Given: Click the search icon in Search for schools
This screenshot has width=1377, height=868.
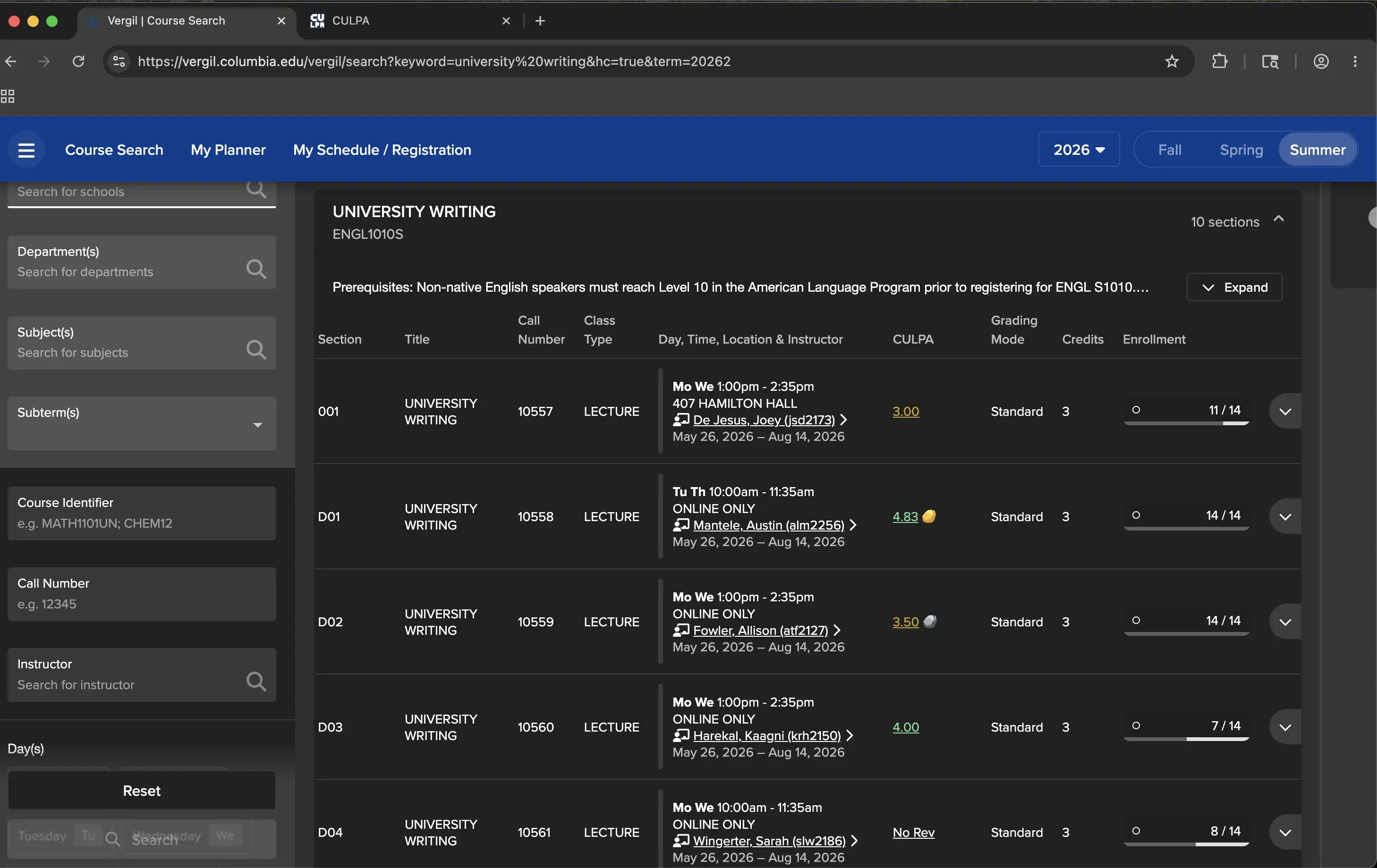Looking at the screenshot, I should 256,189.
